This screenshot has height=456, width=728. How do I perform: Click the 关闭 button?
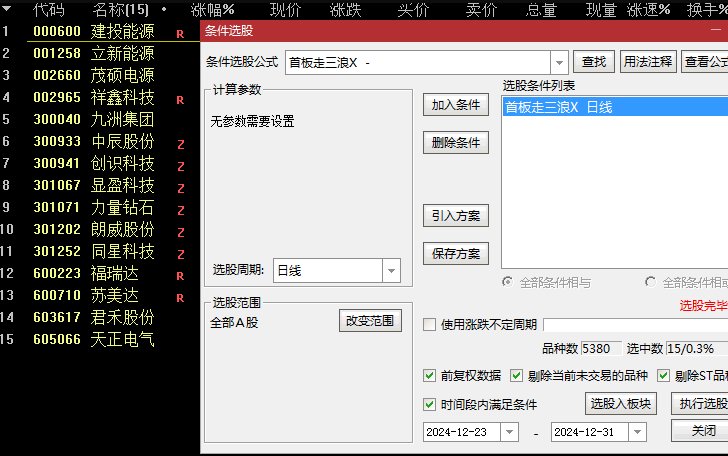(x=700, y=430)
